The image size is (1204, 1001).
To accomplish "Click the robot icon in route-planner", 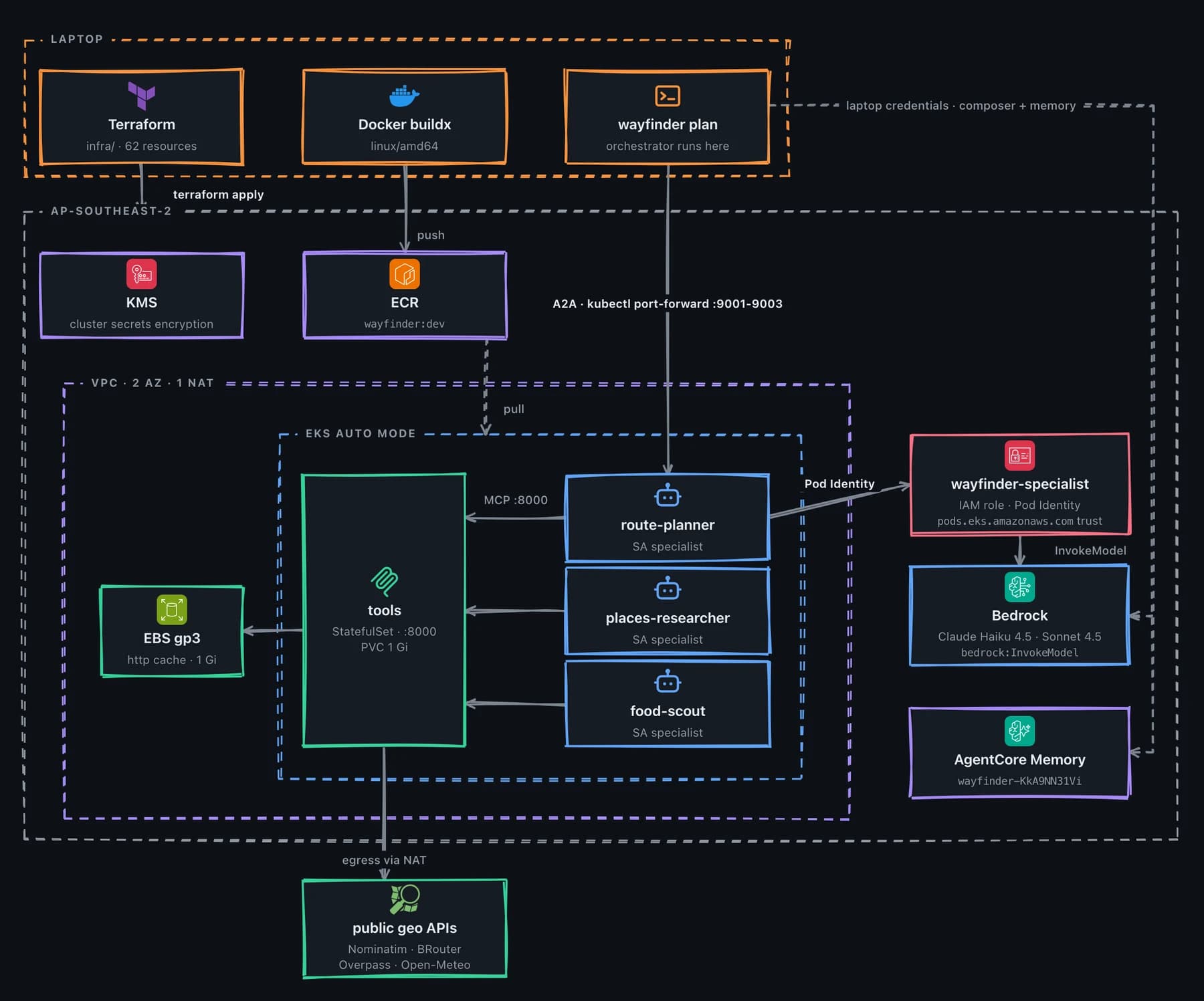I will tap(668, 496).
